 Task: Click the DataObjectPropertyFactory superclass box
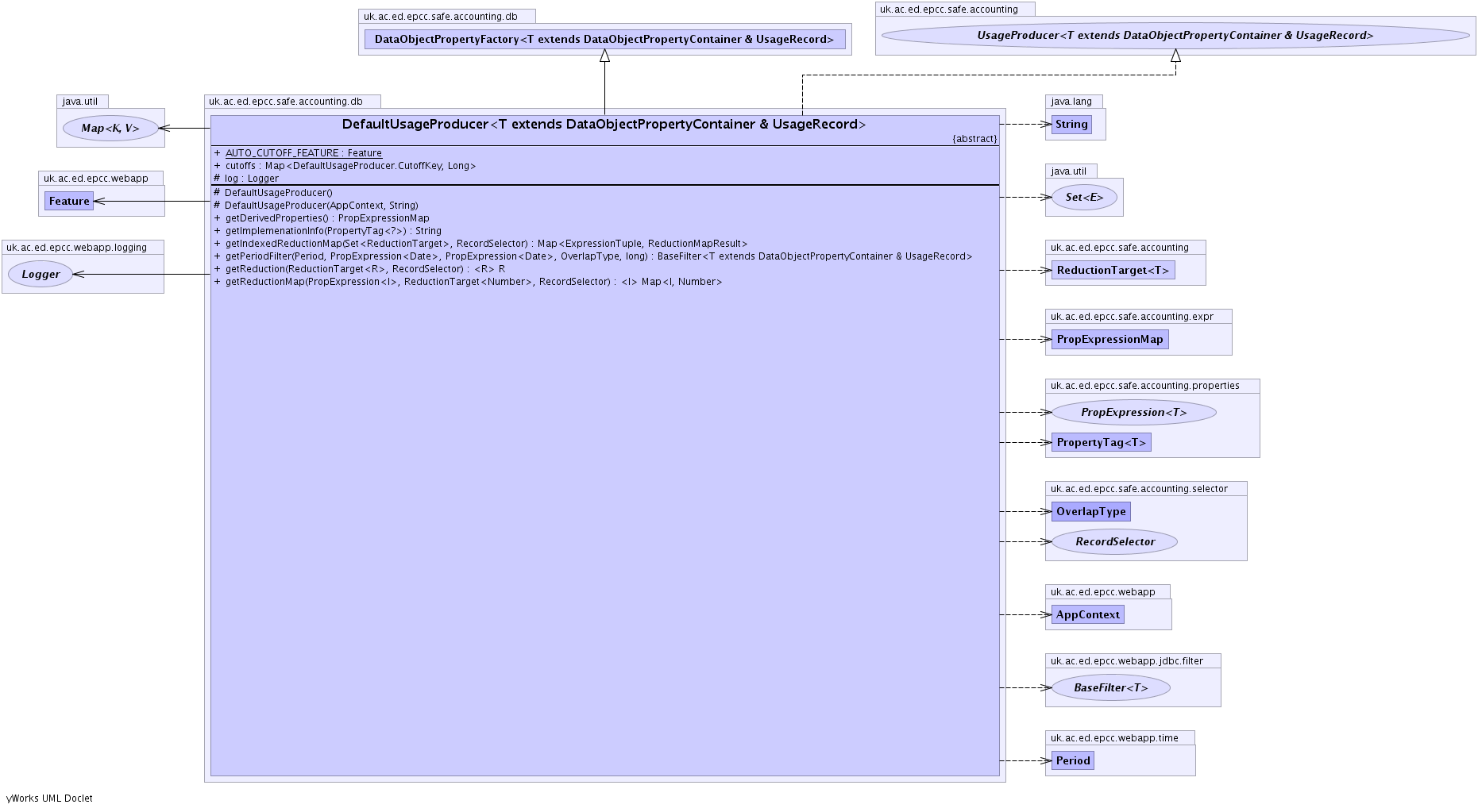[x=604, y=40]
